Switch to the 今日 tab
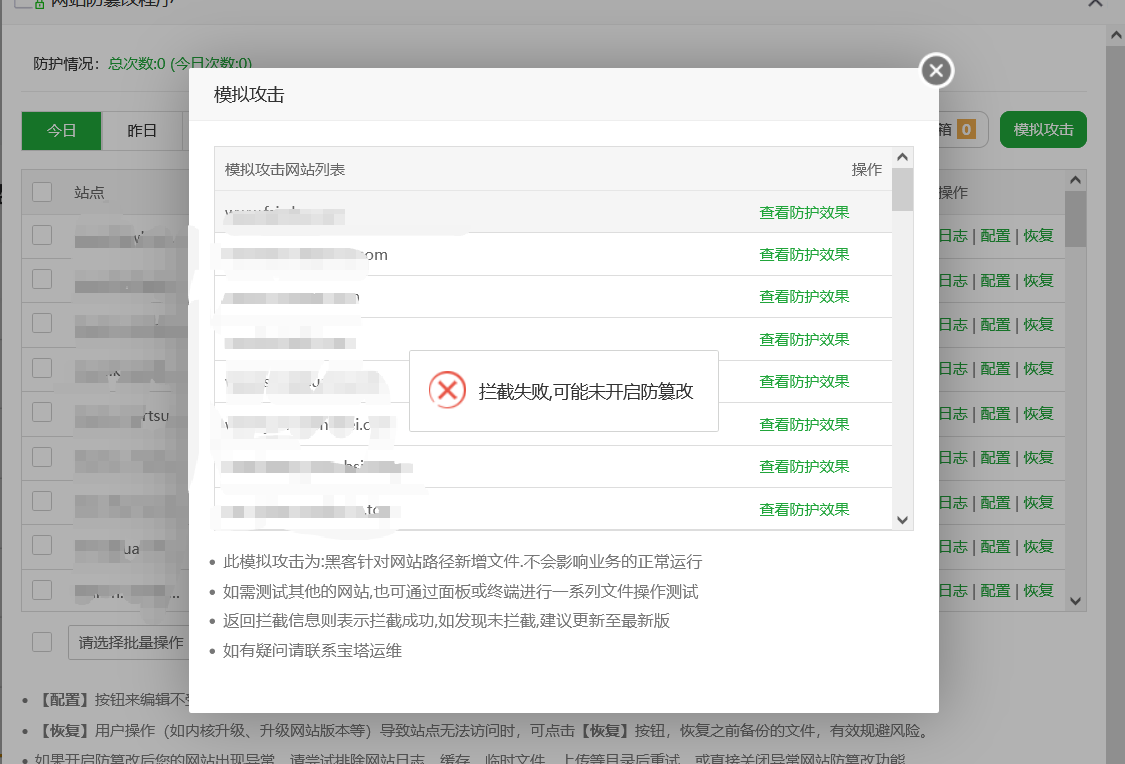 tap(62, 131)
